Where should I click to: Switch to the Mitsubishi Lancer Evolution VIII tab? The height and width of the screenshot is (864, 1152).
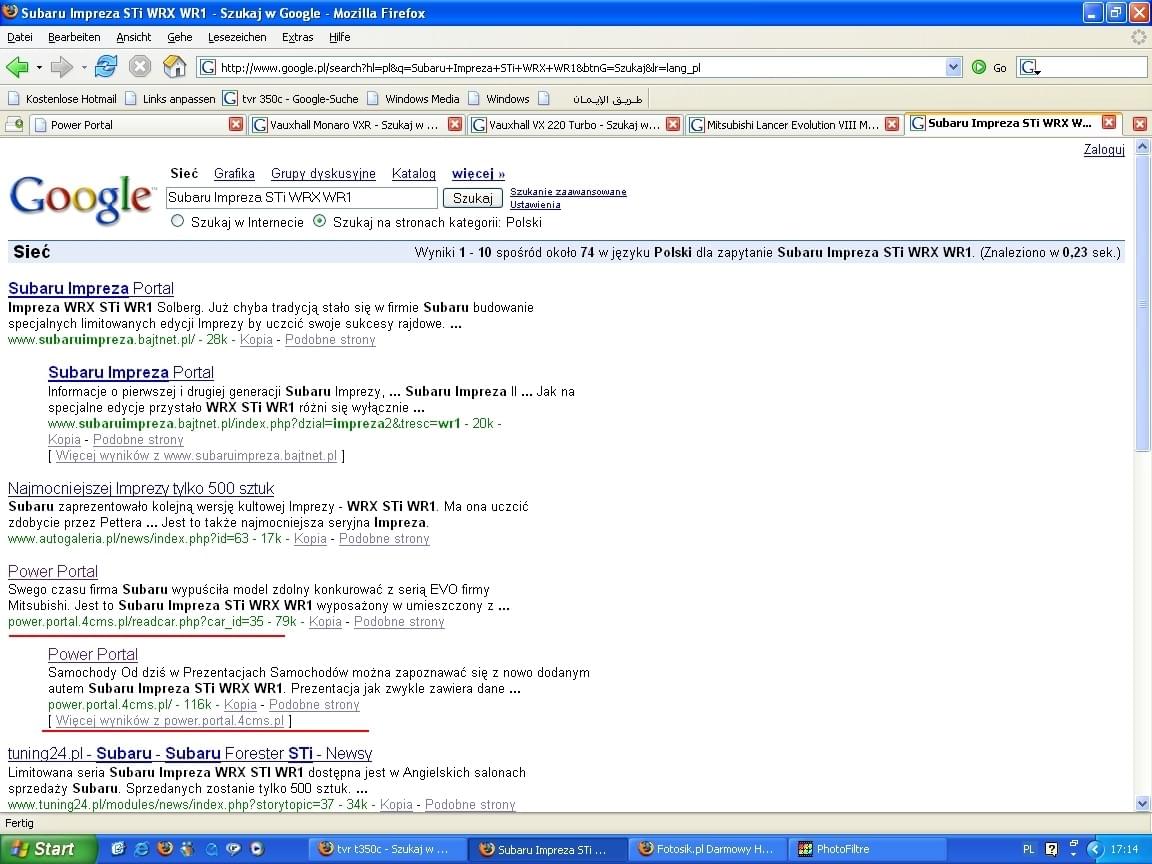785,125
